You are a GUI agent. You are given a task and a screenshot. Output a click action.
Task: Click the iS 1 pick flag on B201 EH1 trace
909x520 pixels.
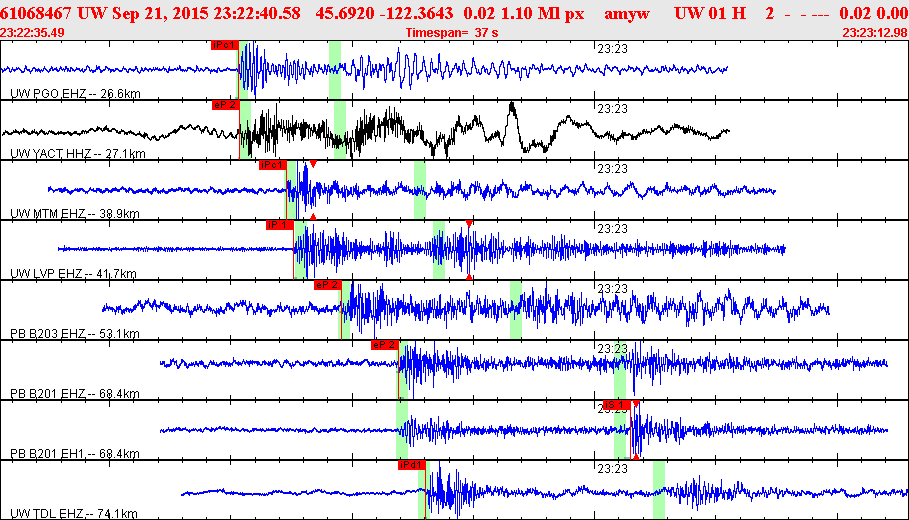pos(616,405)
